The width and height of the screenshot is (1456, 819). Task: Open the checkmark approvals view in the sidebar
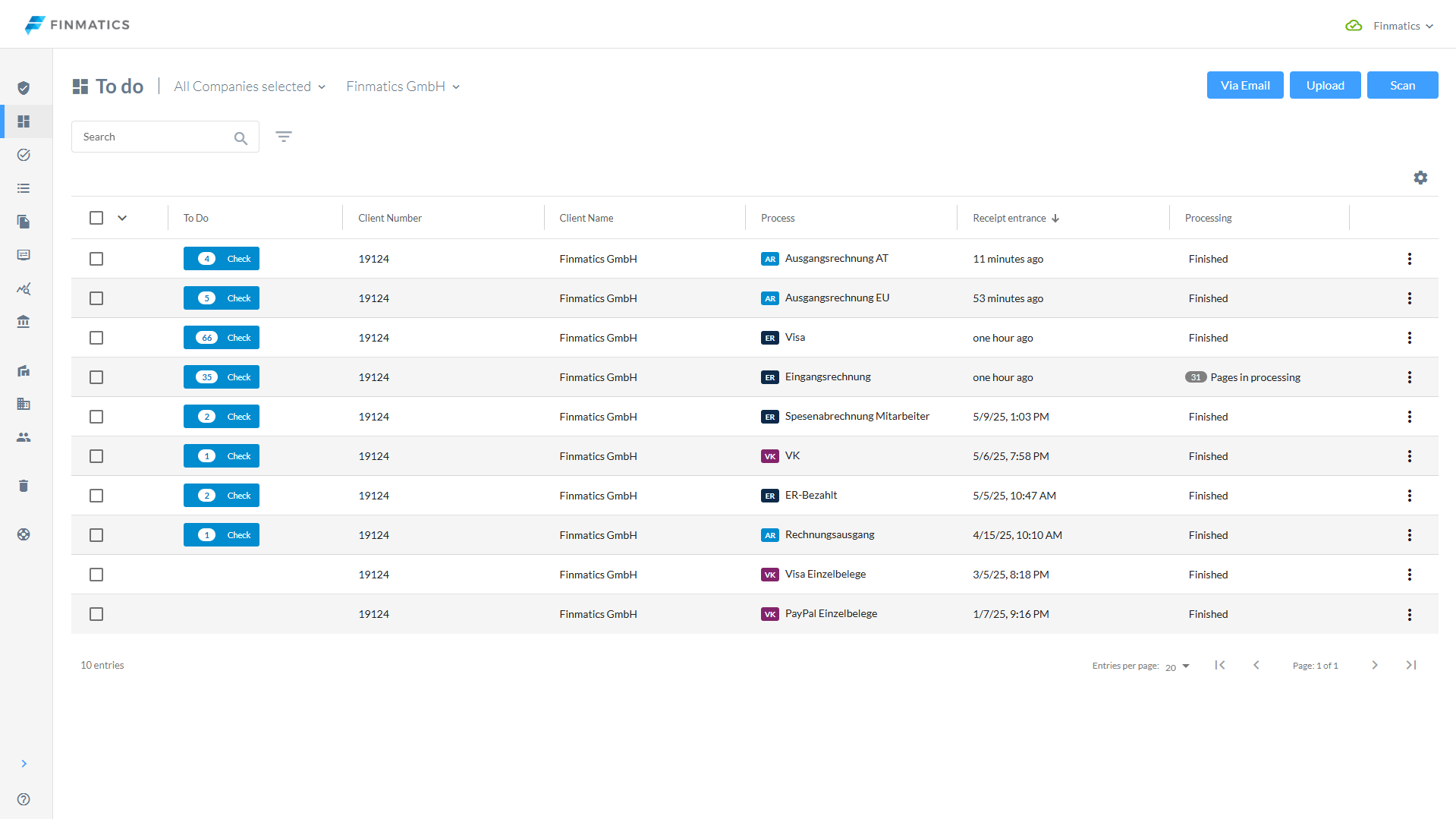point(24,155)
